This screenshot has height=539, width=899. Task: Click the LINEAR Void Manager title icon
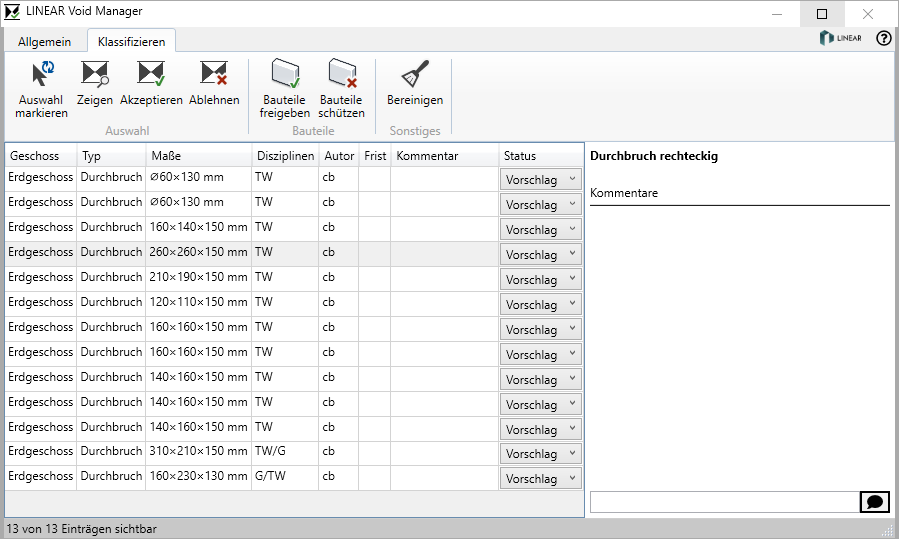[12, 11]
